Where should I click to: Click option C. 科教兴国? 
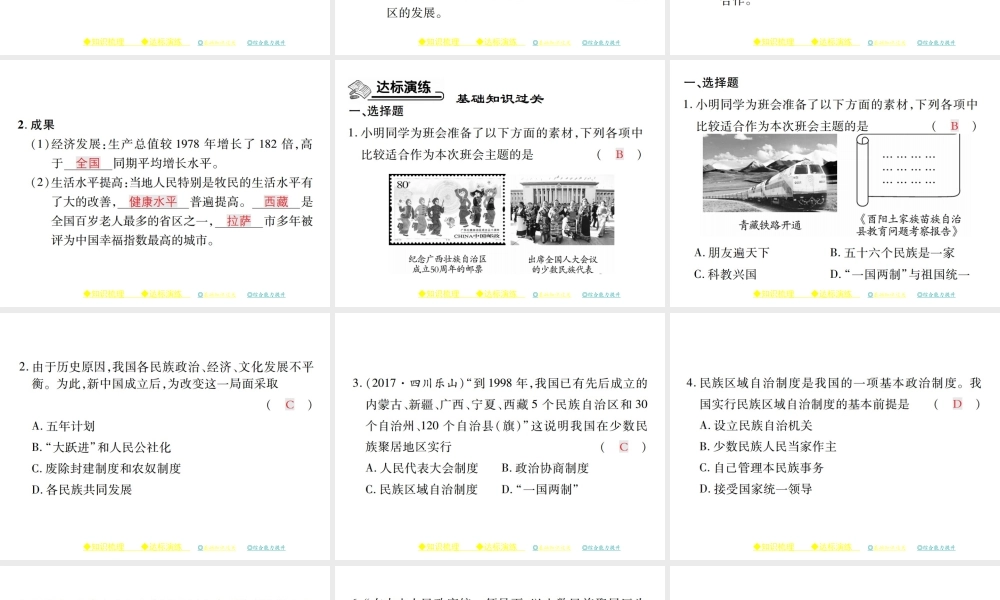click(725, 275)
